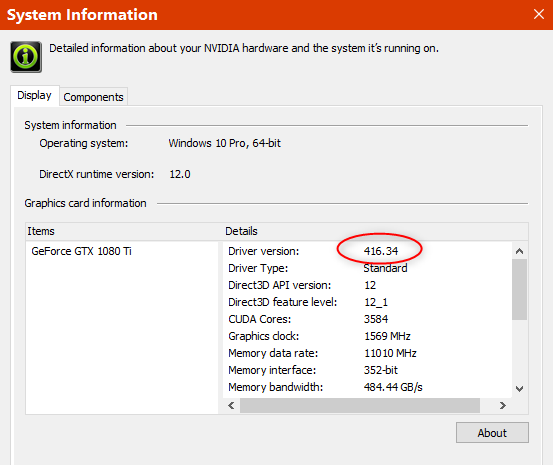553x465 pixels.
Task: Select the CUDA Cores 3584 row
Action: tap(367, 319)
